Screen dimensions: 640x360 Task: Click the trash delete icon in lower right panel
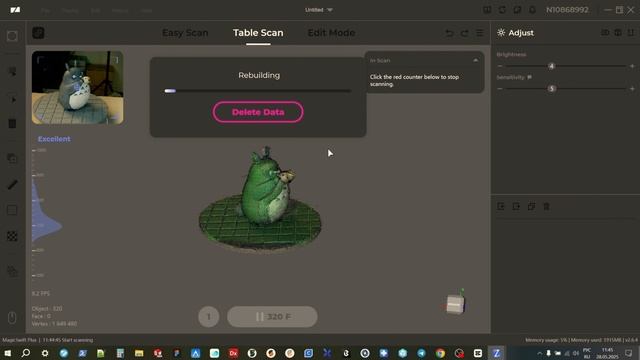coord(546,207)
